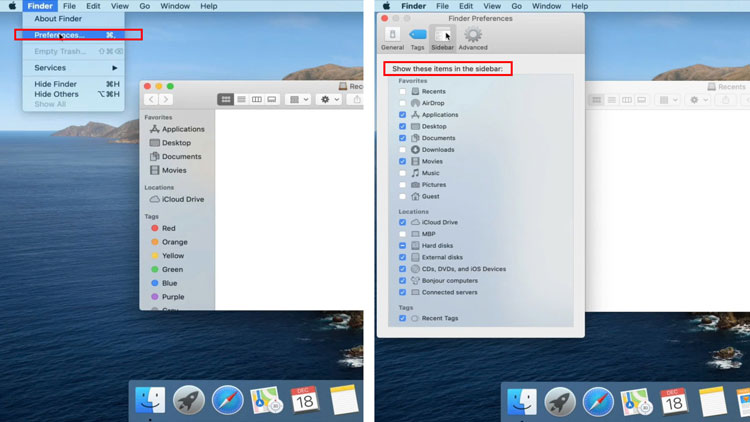The height and width of the screenshot is (422, 750).
Task: Select the Red tag color dot in the sidebar
Action: (x=154, y=228)
